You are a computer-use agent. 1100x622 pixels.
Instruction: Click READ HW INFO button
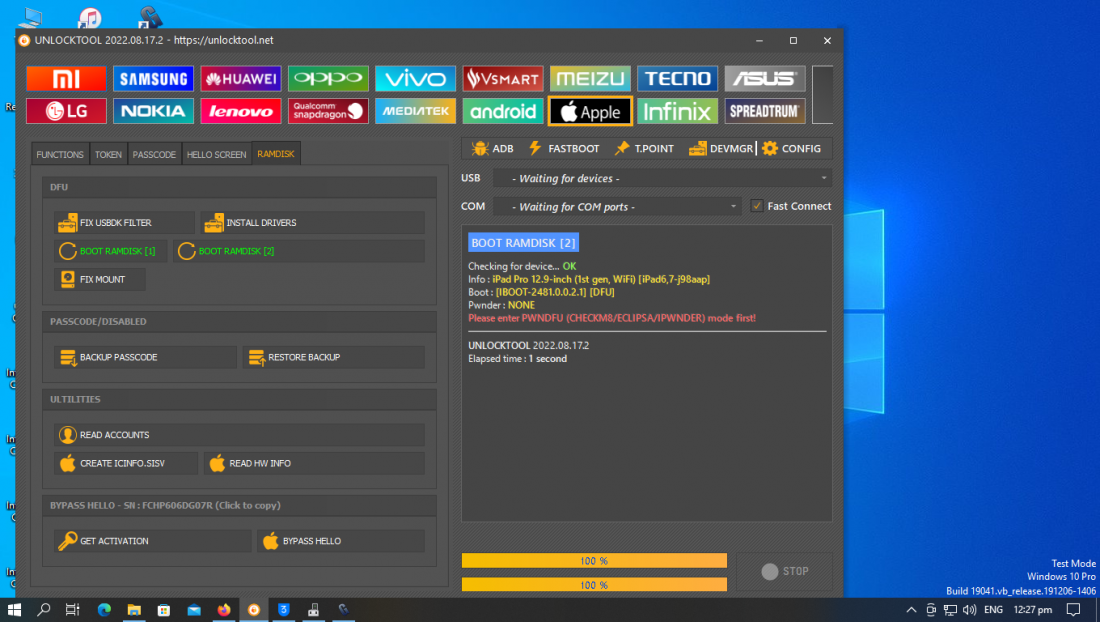[x=314, y=464]
